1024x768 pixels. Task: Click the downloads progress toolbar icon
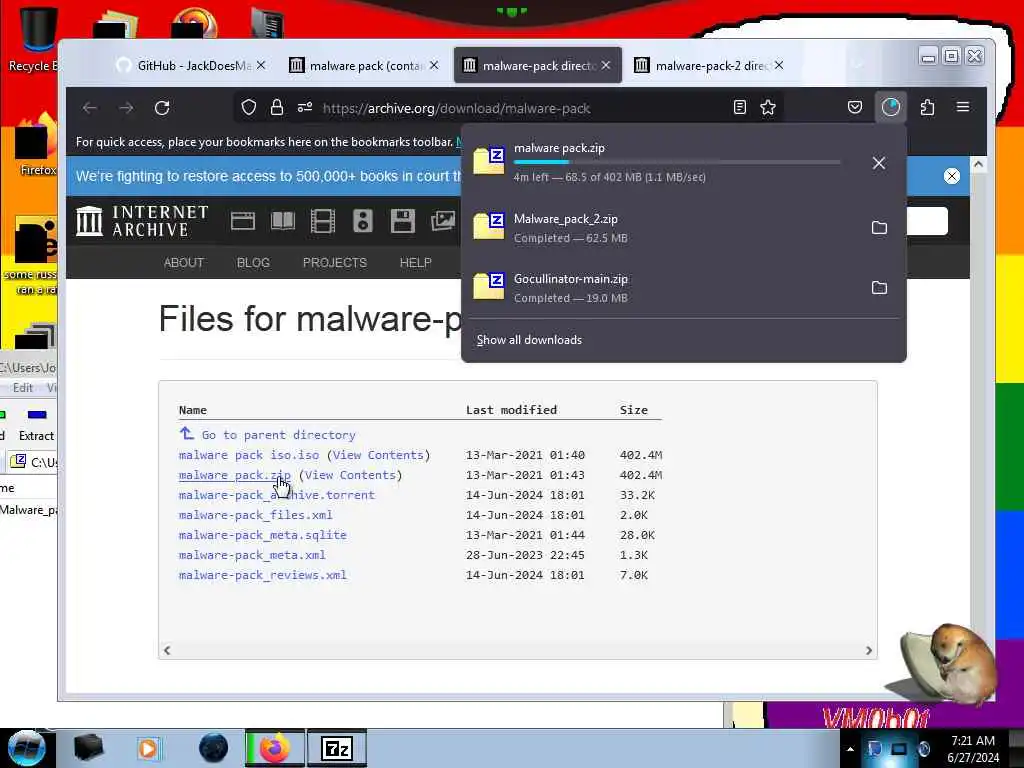[x=891, y=107]
